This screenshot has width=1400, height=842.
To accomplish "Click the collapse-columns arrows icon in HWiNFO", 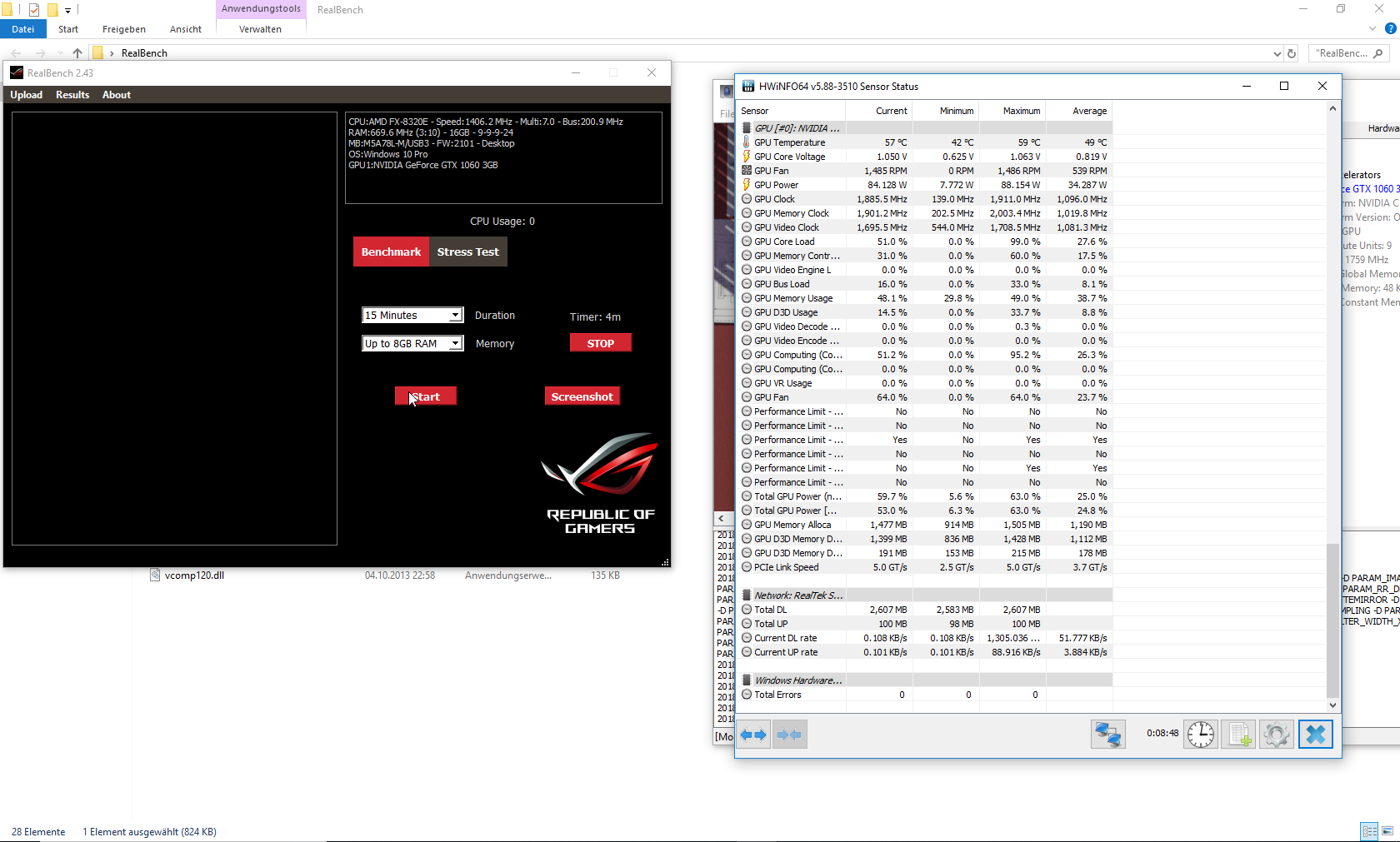I will click(789, 735).
